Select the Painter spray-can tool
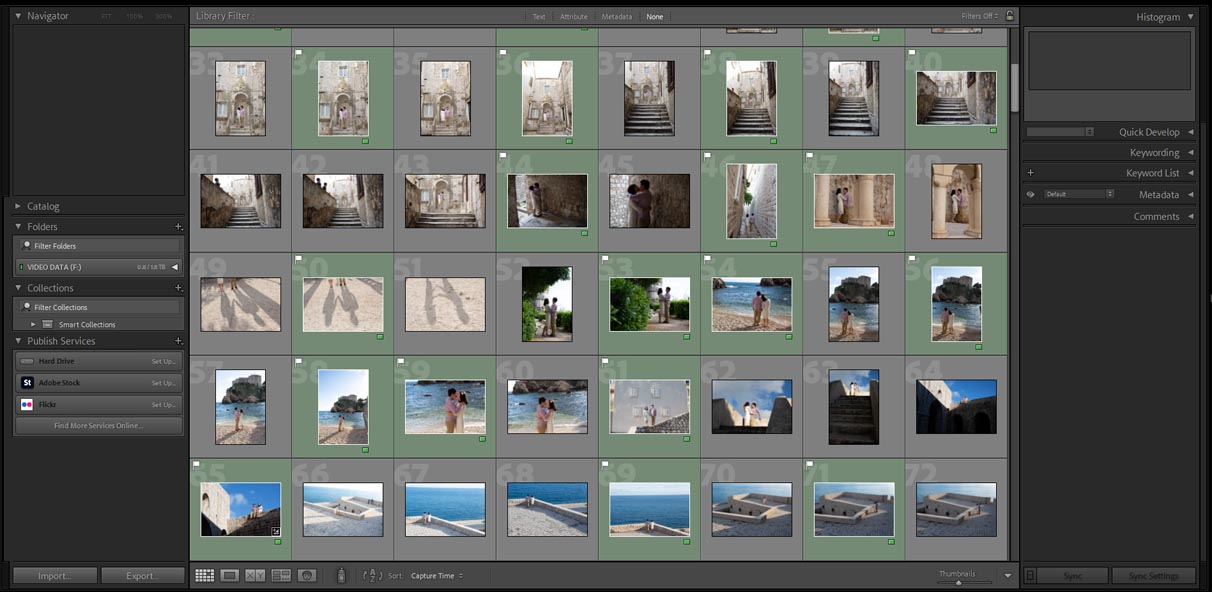This screenshot has height=592, width=1212. [340, 575]
